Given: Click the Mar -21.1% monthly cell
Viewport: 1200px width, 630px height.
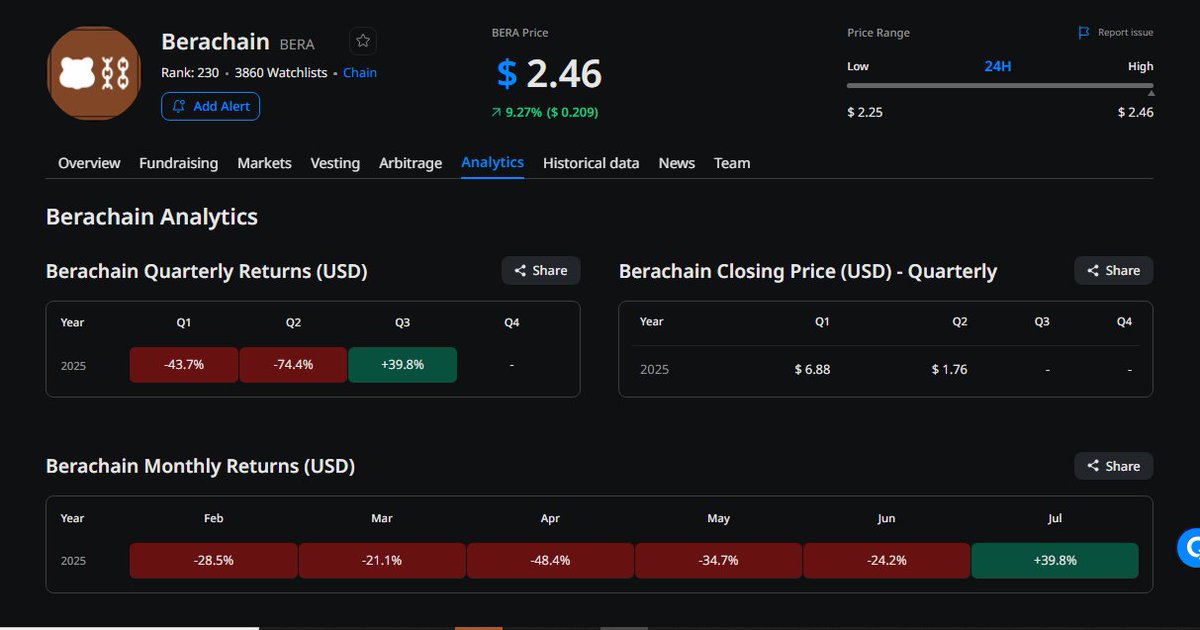Looking at the screenshot, I should 382,560.
